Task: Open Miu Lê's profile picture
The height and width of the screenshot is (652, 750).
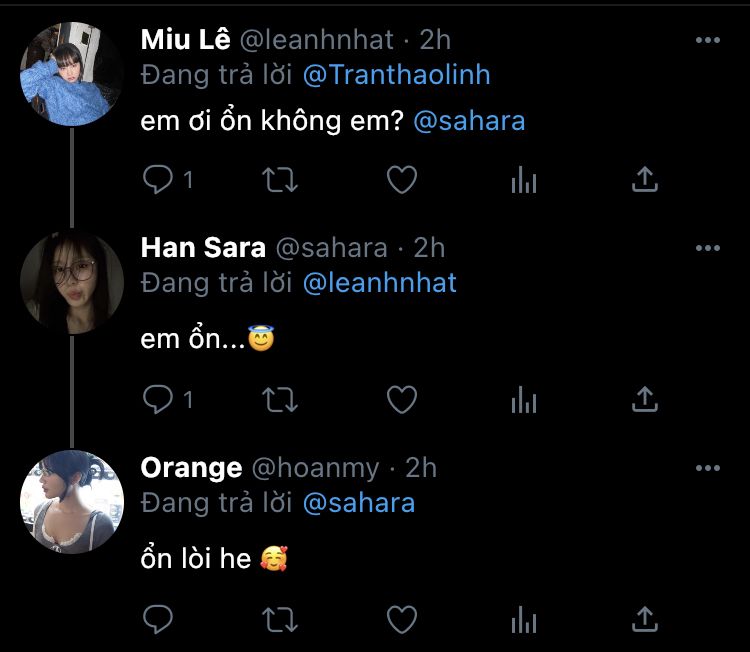Action: point(72,73)
